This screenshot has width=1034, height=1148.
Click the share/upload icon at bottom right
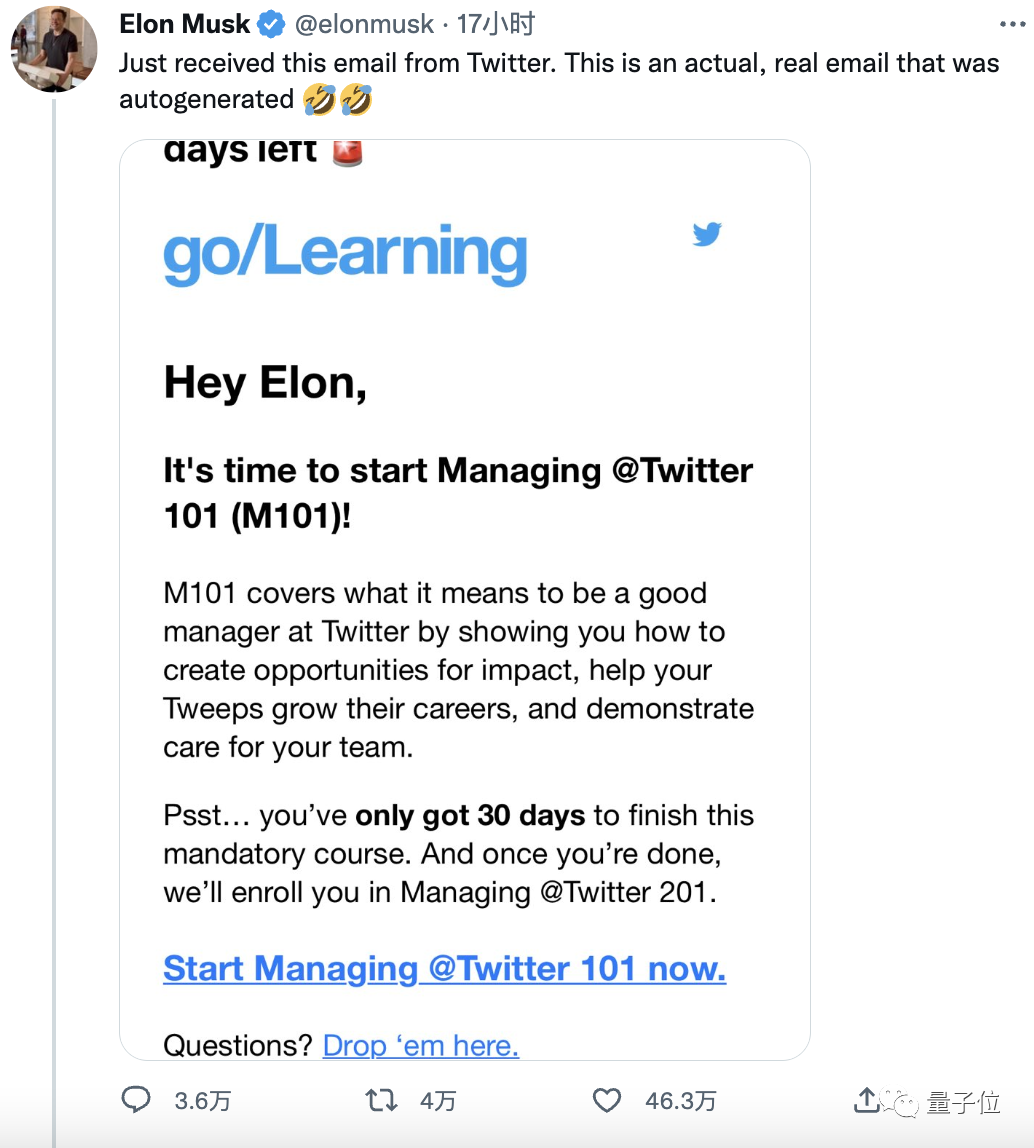tap(866, 1100)
